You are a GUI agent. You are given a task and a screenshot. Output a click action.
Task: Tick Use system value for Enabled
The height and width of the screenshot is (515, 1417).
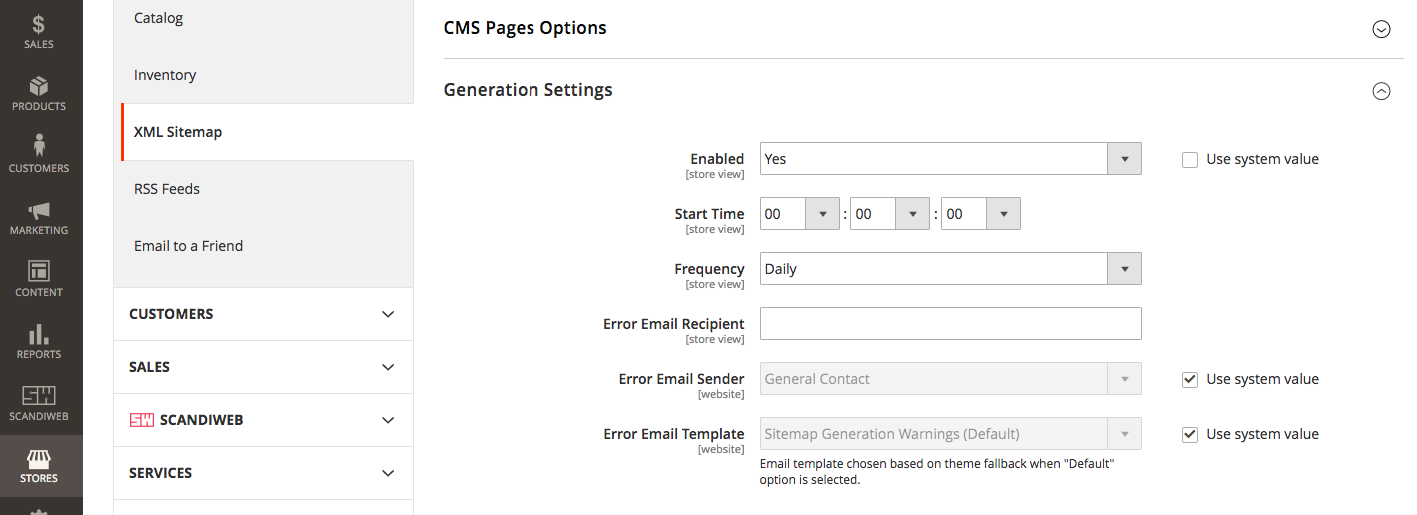coord(1190,159)
